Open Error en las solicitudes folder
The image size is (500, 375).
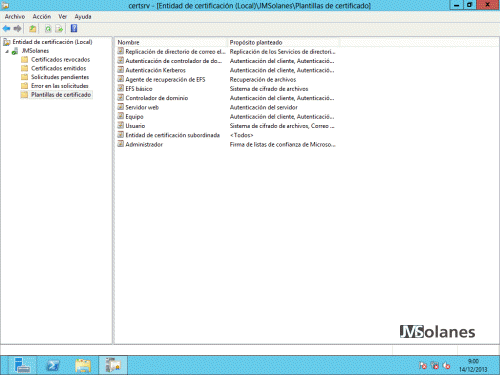point(60,86)
